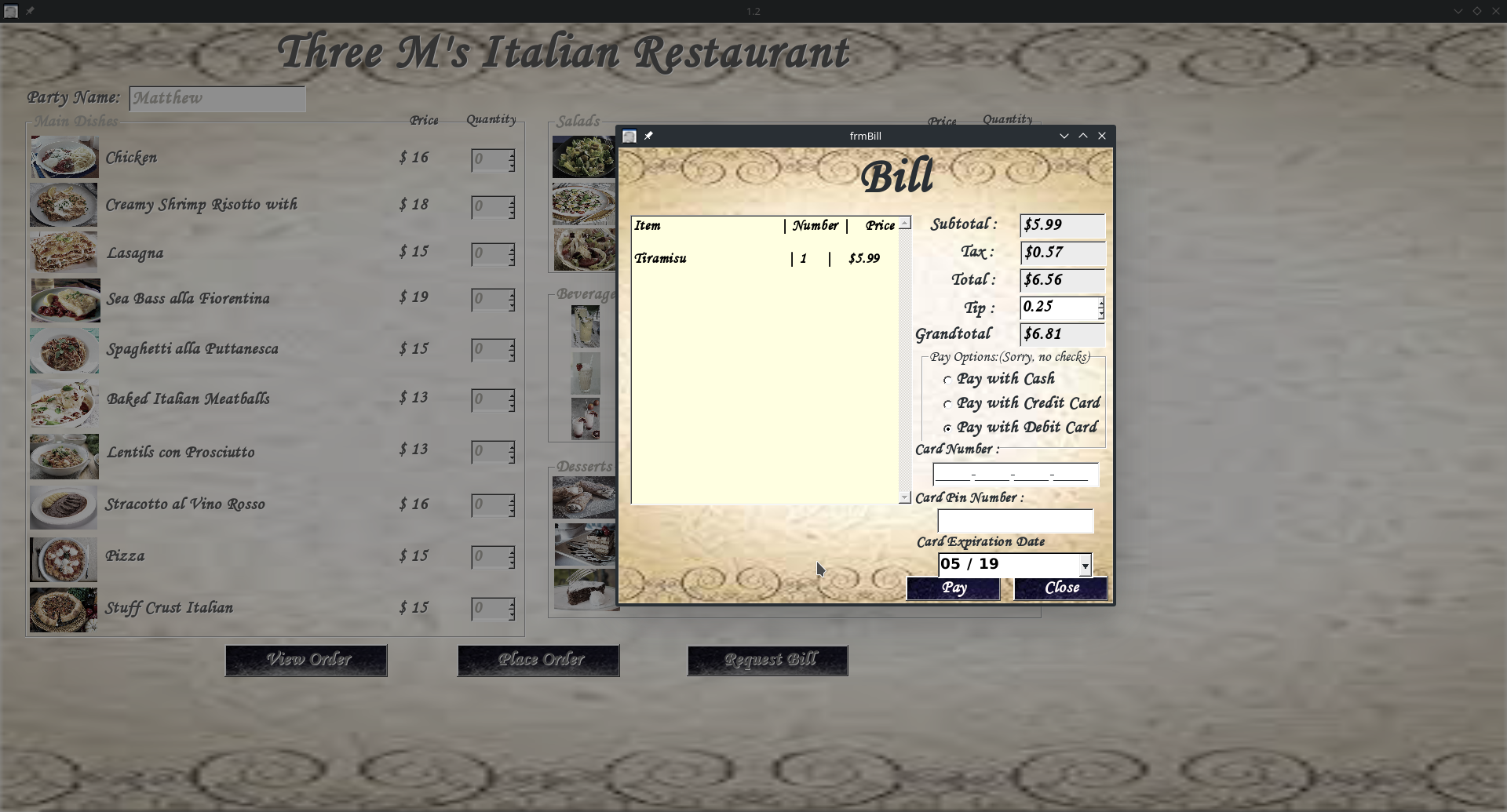Image resolution: width=1507 pixels, height=812 pixels.
Task: Click the bill list scroll up arrow
Action: tap(905, 224)
